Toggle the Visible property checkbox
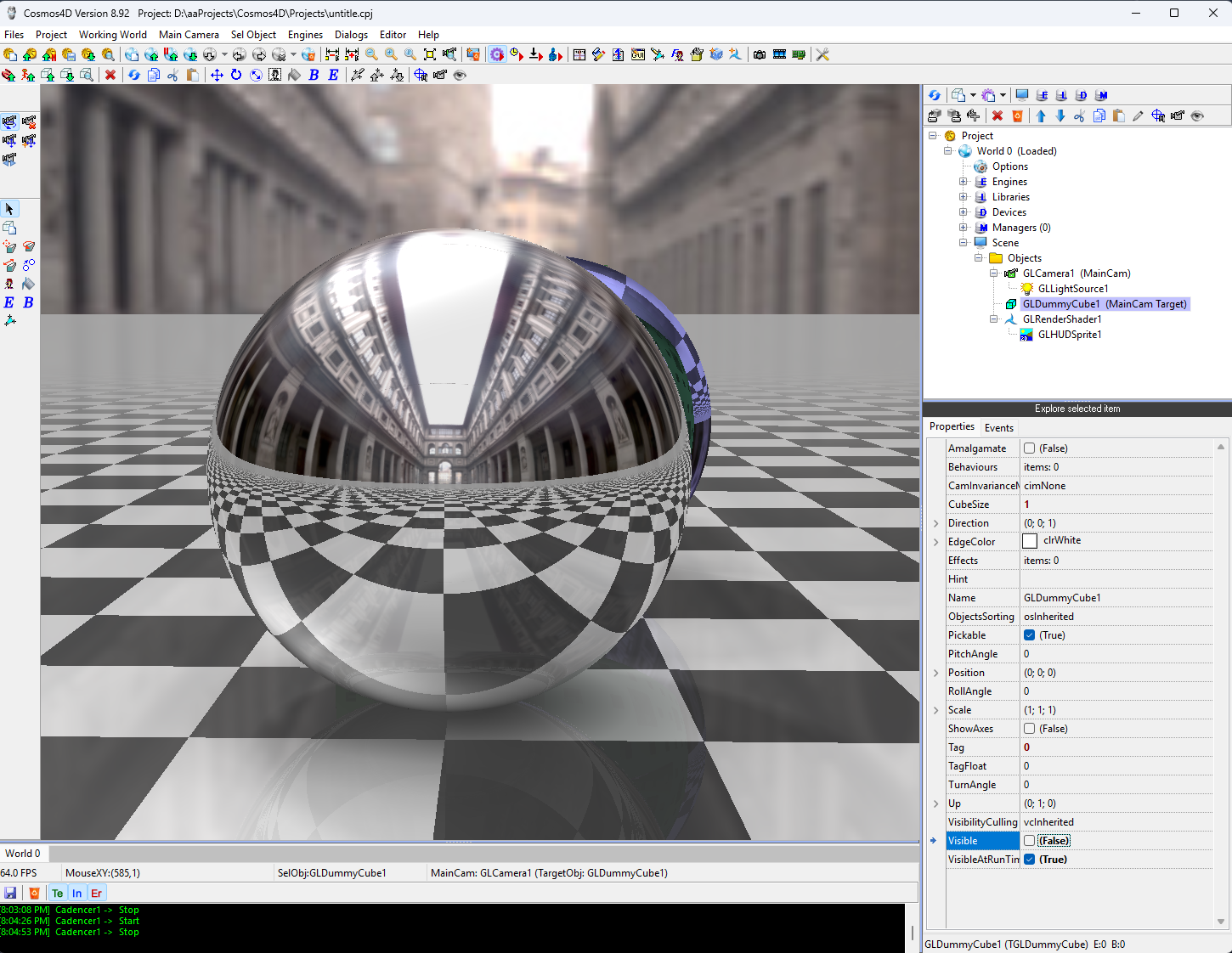1232x953 pixels. pyautogui.click(x=1029, y=841)
